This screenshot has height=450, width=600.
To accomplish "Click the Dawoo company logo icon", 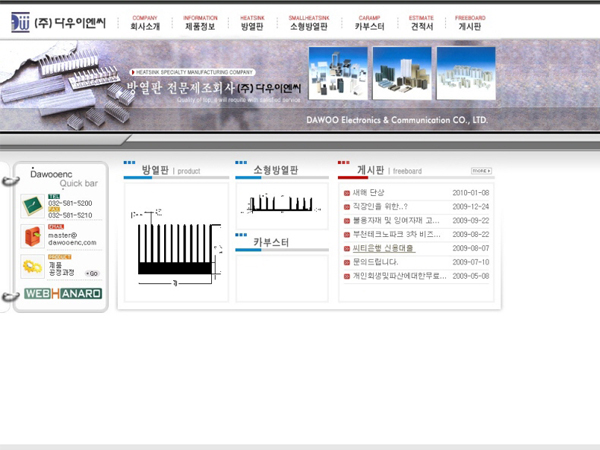I will coord(16,22).
